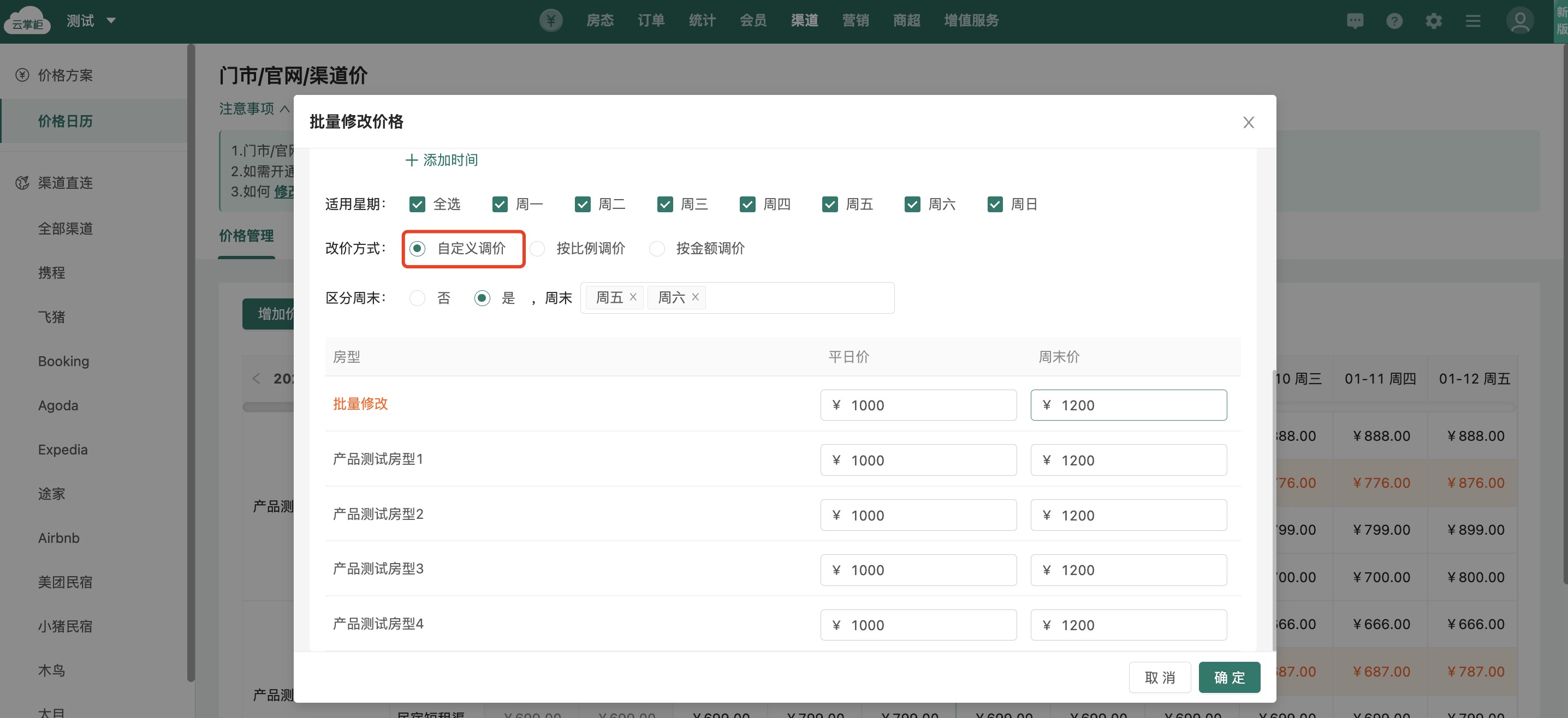Image resolution: width=1568 pixels, height=718 pixels.
Task: Click 产品测试房型4 平日价 input
Action: pyautogui.click(x=918, y=625)
